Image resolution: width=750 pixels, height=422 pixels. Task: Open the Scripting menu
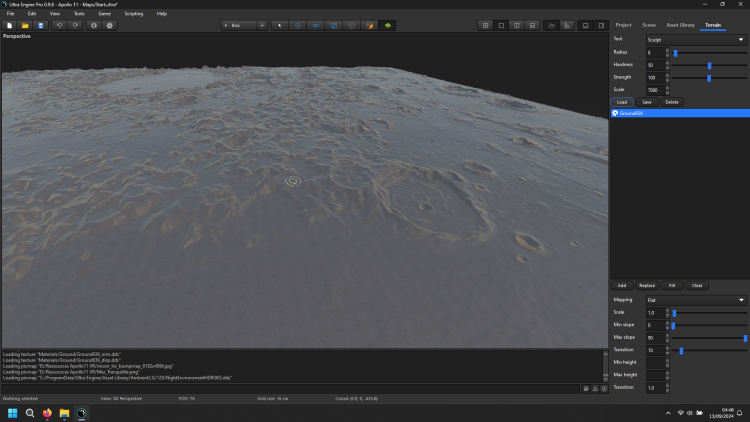coord(133,14)
